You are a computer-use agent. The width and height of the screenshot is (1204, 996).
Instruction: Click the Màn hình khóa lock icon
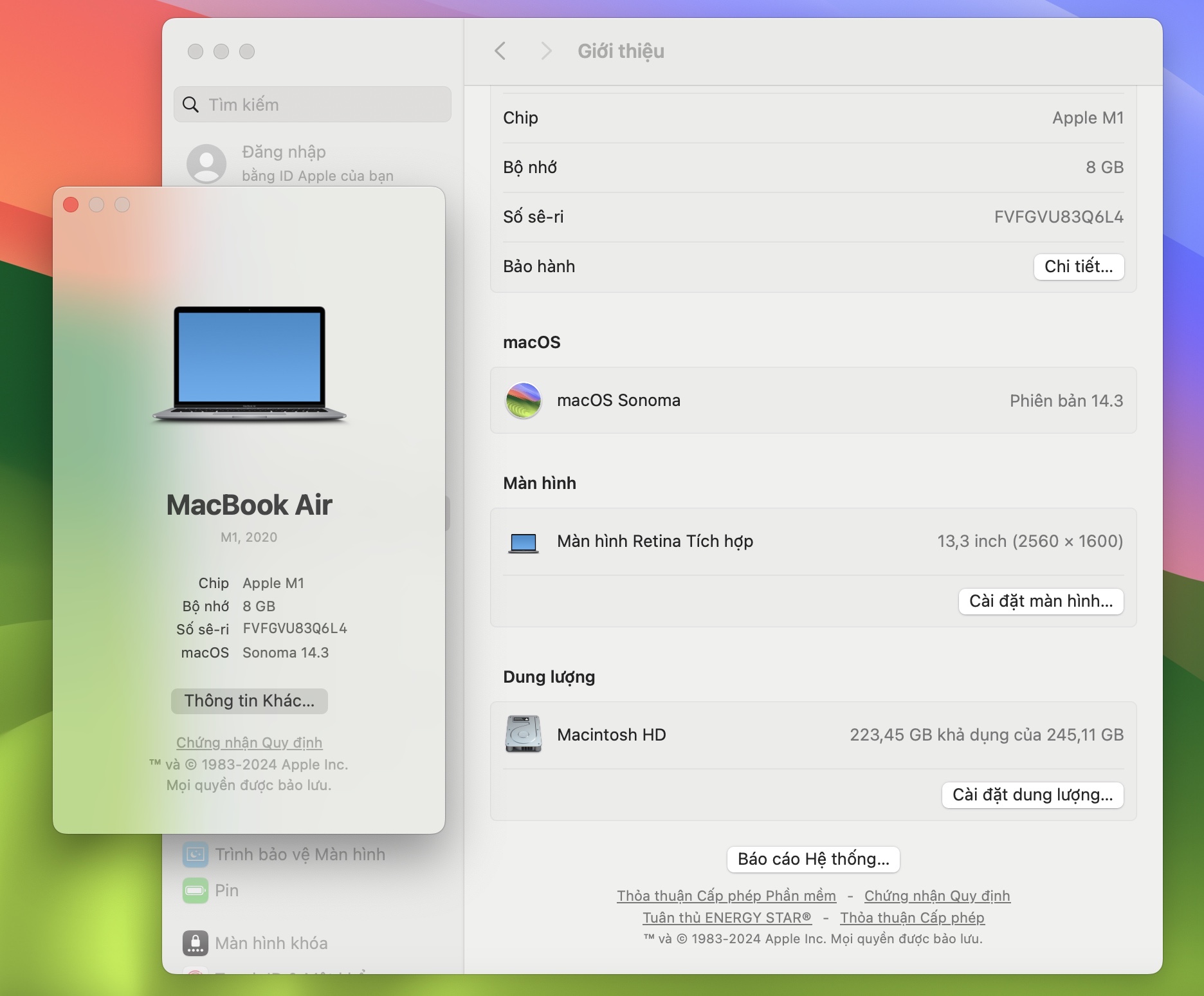pyautogui.click(x=196, y=943)
